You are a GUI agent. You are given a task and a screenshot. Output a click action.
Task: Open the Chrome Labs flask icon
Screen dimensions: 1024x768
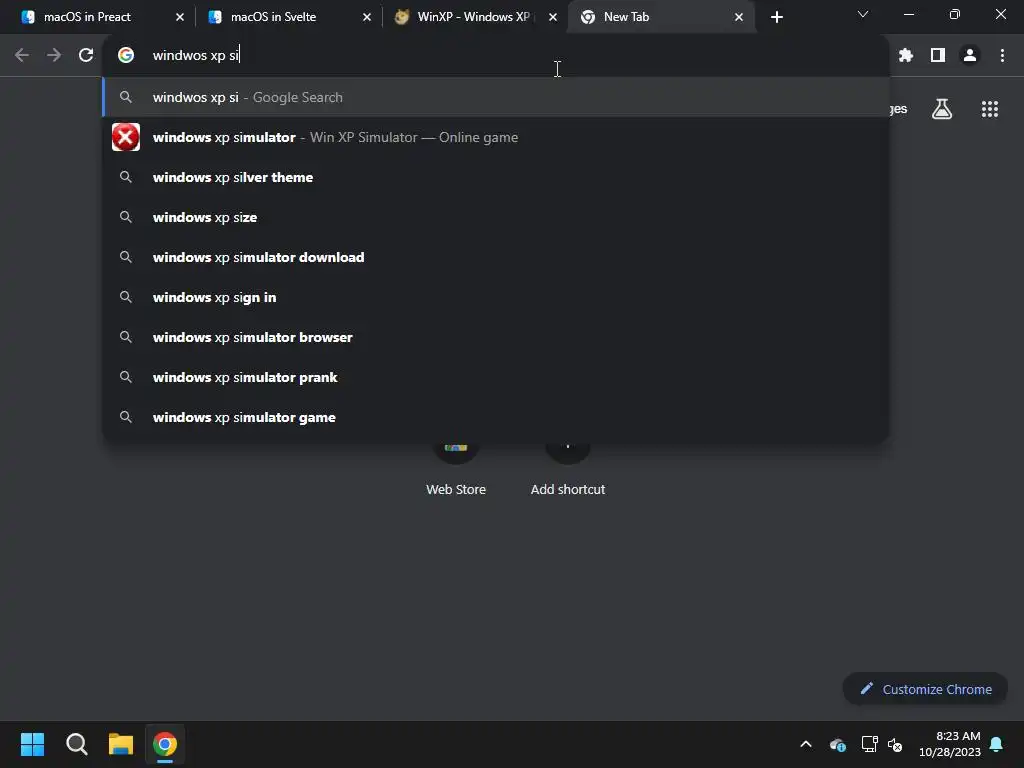[942, 109]
